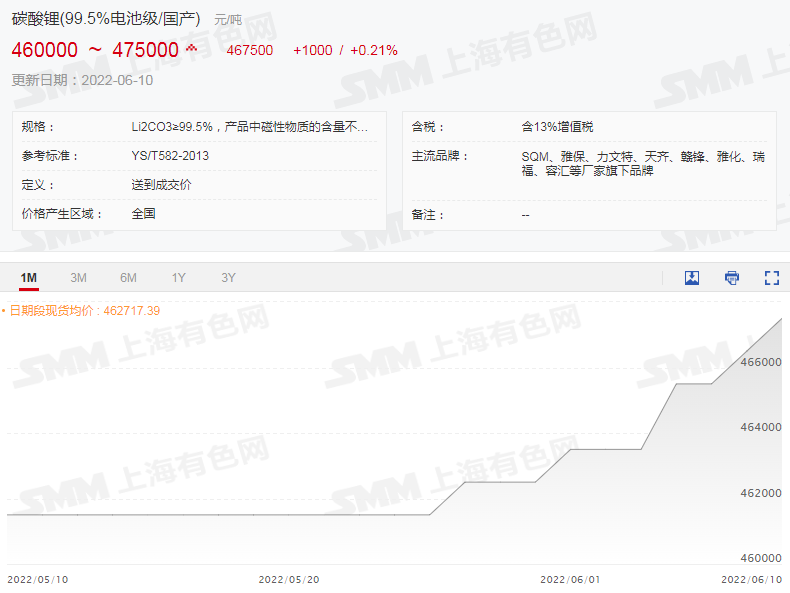Image resolution: width=790 pixels, height=593 pixels.
Task: Click the 466000 y-axis price label
Action: (760, 362)
